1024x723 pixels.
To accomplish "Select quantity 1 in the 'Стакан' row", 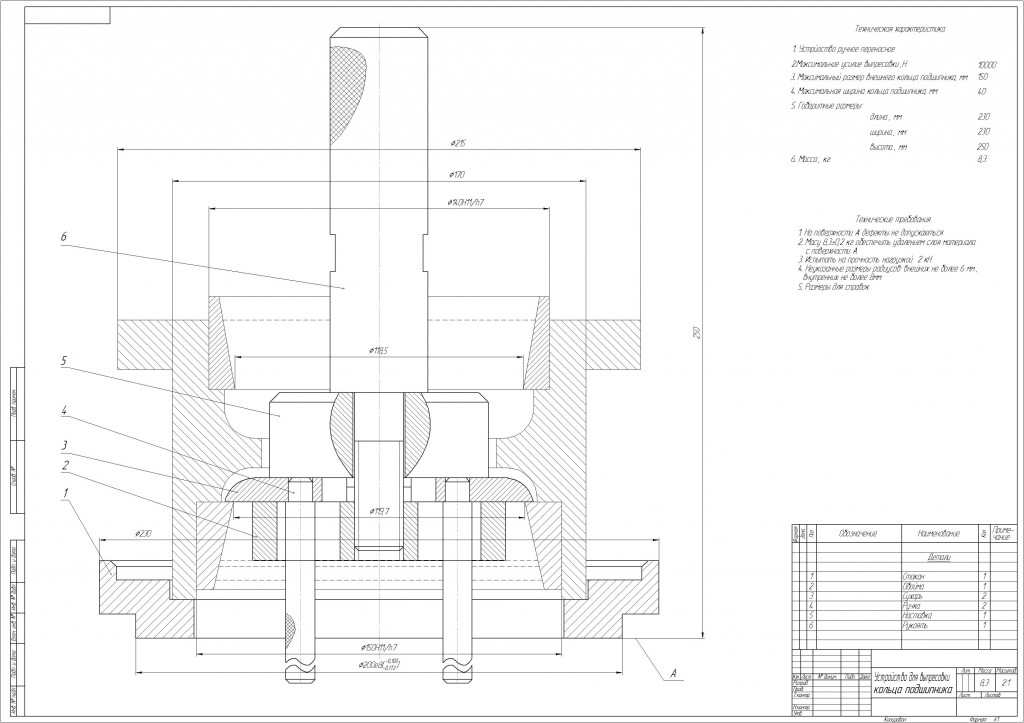I will pos(984,577).
